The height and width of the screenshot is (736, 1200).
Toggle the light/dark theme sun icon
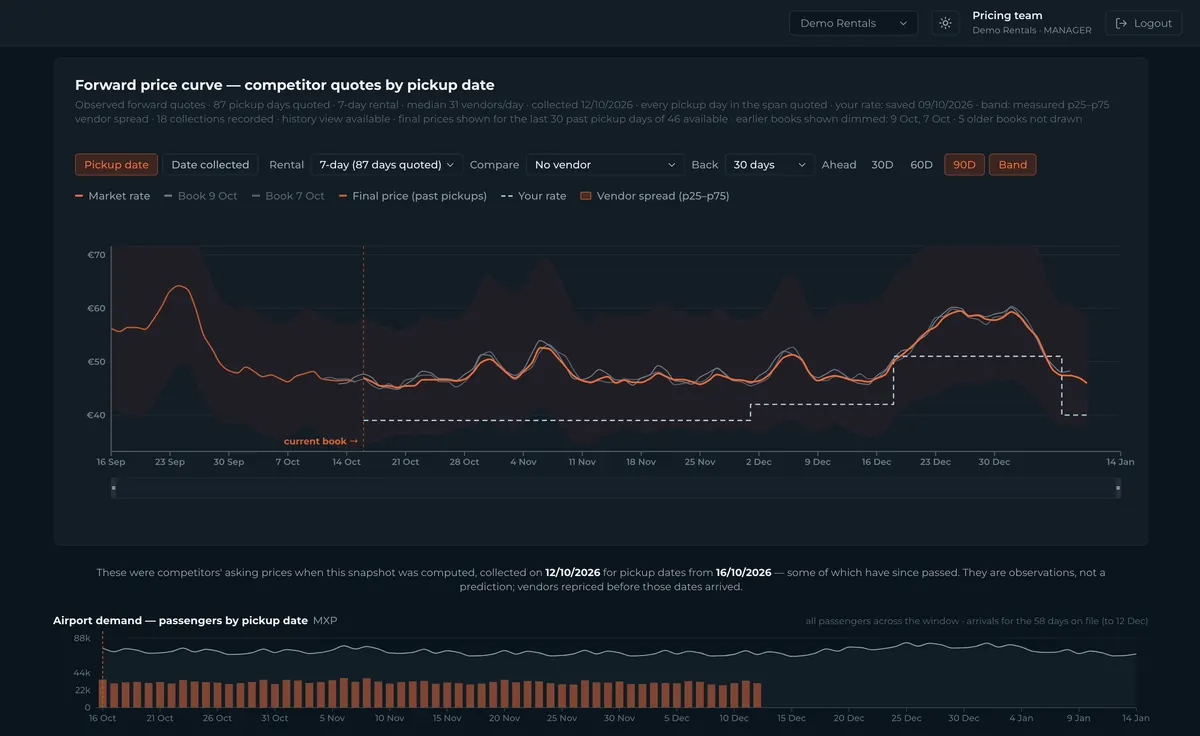point(945,23)
